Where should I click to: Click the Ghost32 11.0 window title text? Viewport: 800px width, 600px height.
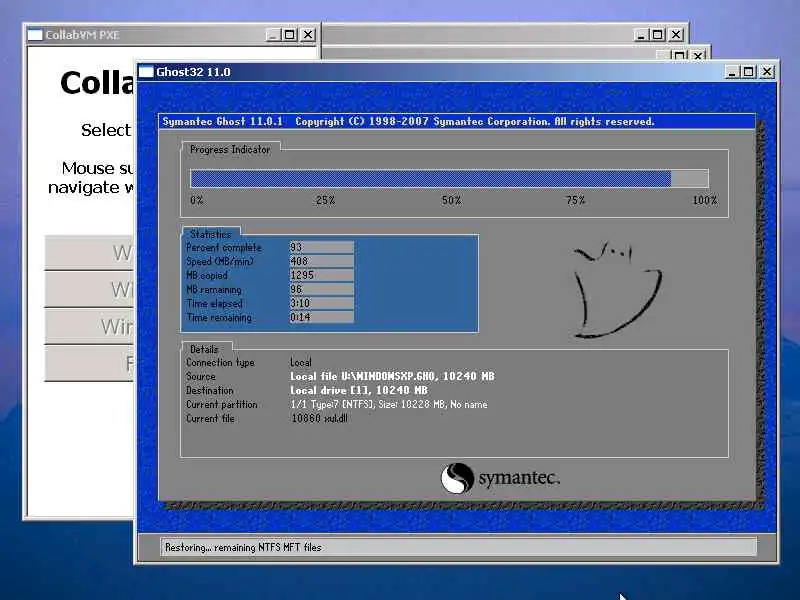point(193,72)
